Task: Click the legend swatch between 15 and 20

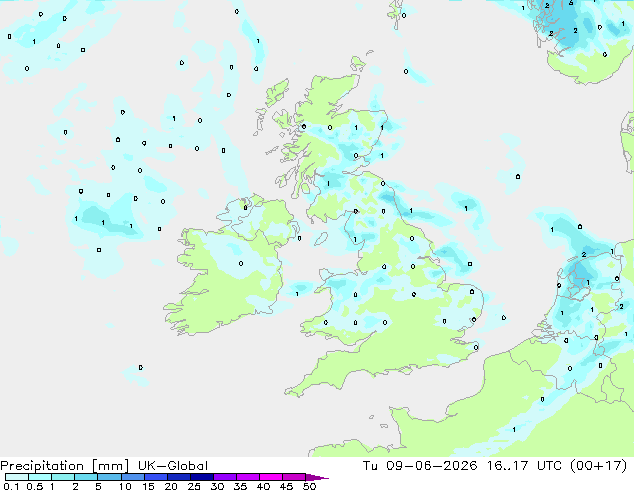Action: click(156, 477)
